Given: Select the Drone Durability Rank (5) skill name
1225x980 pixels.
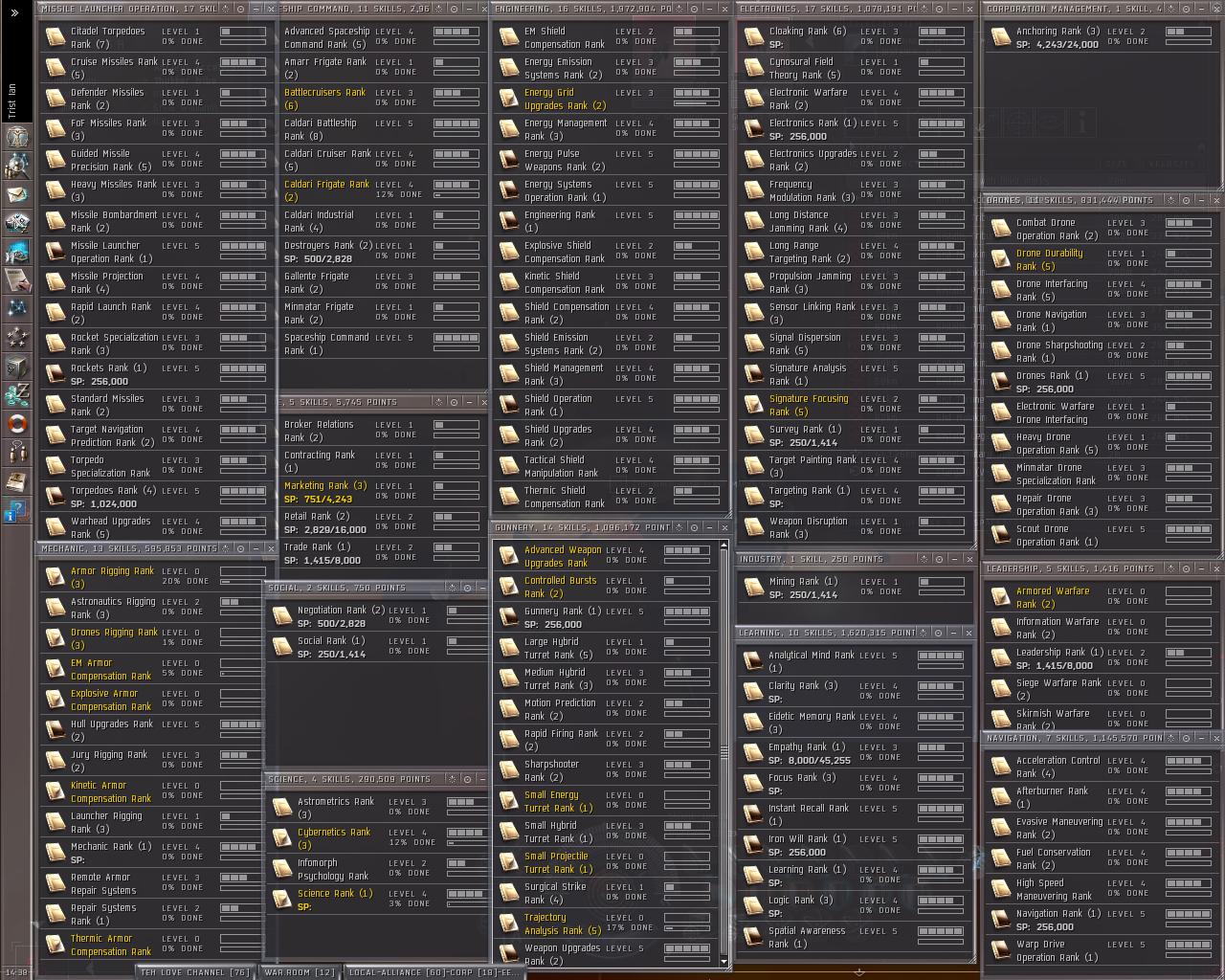Looking at the screenshot, I should coord(1049,259).
